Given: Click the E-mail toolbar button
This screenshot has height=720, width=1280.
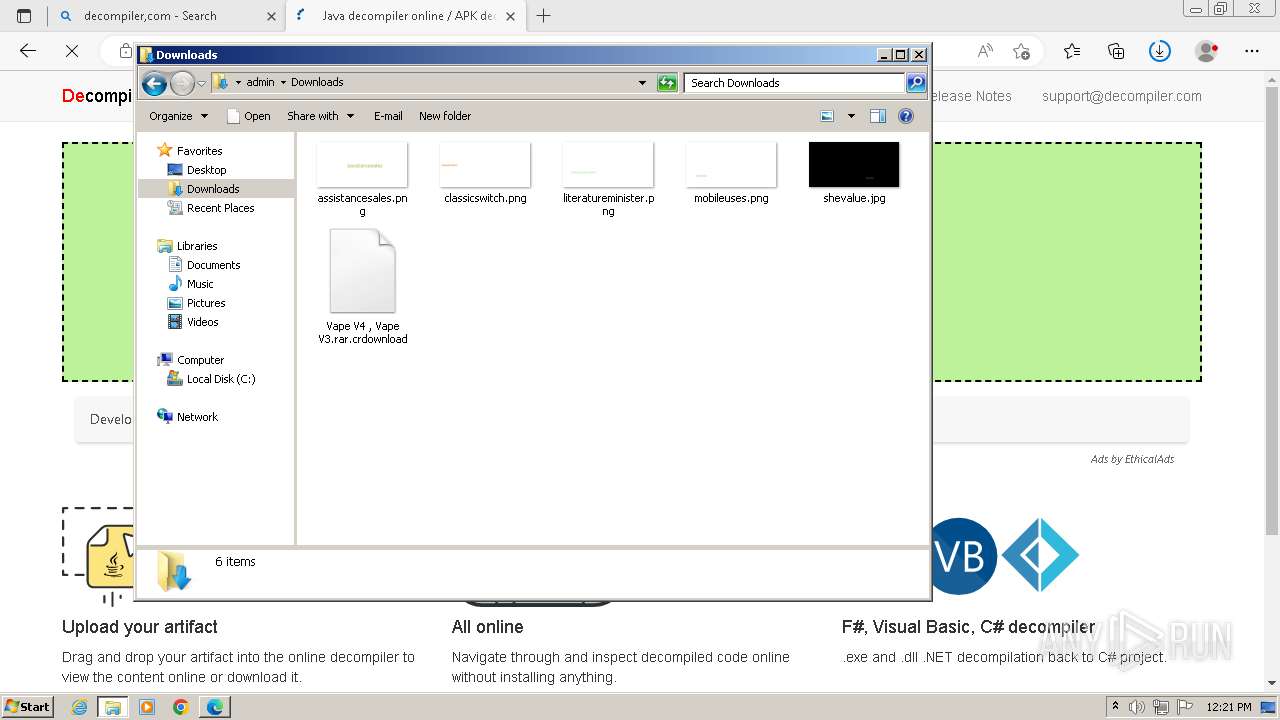Looking at the screenshot, I should [x=388, y=116].
